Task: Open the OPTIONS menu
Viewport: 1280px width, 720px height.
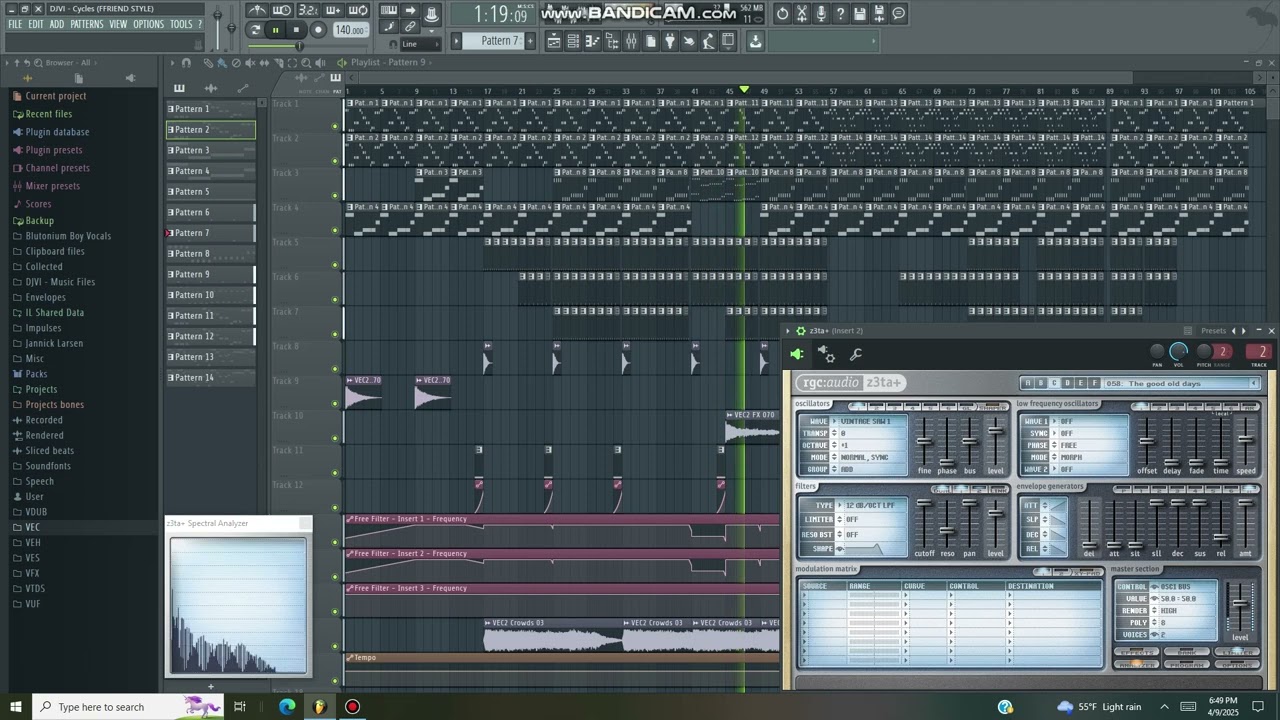Action: click(x=148, y=24)
